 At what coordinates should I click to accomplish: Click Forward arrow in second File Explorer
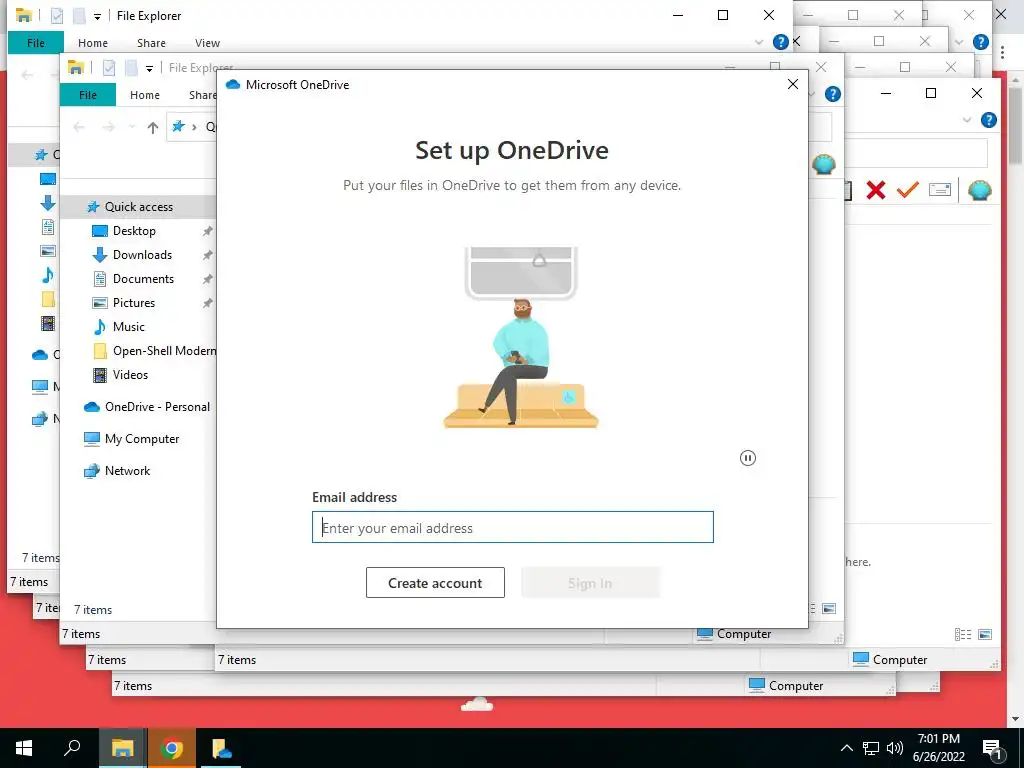coord(108,127)
